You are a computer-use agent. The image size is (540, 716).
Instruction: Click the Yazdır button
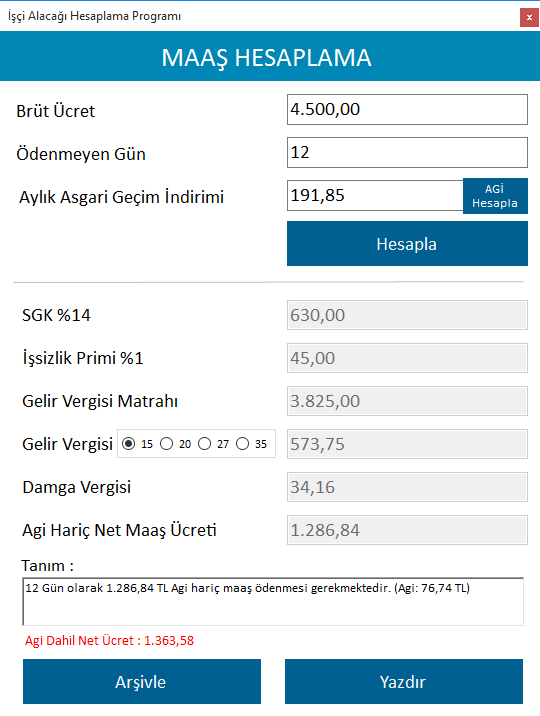click(x=404, y=681)
